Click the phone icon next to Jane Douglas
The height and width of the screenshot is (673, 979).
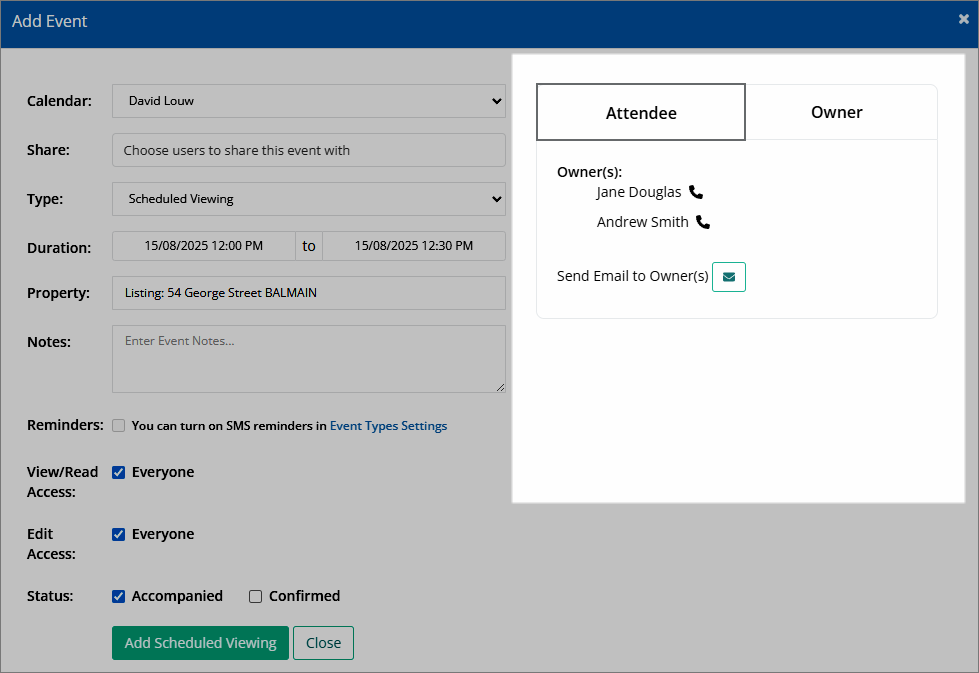[x=696, y=192]
